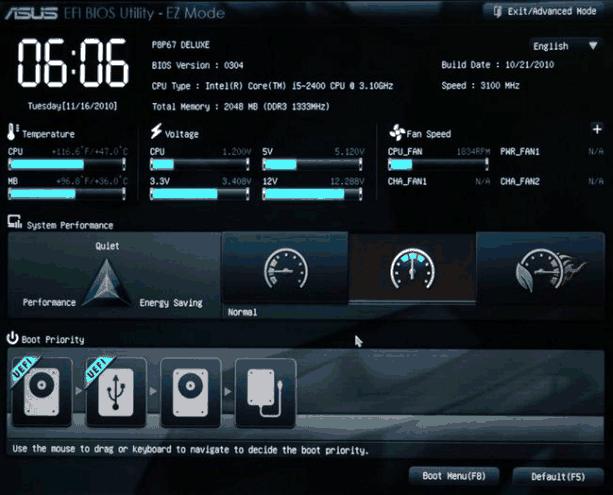Load defaults with Default(F5) button
Image resolution: width=613 pixels, height=495 pixels.
point(558,477)
